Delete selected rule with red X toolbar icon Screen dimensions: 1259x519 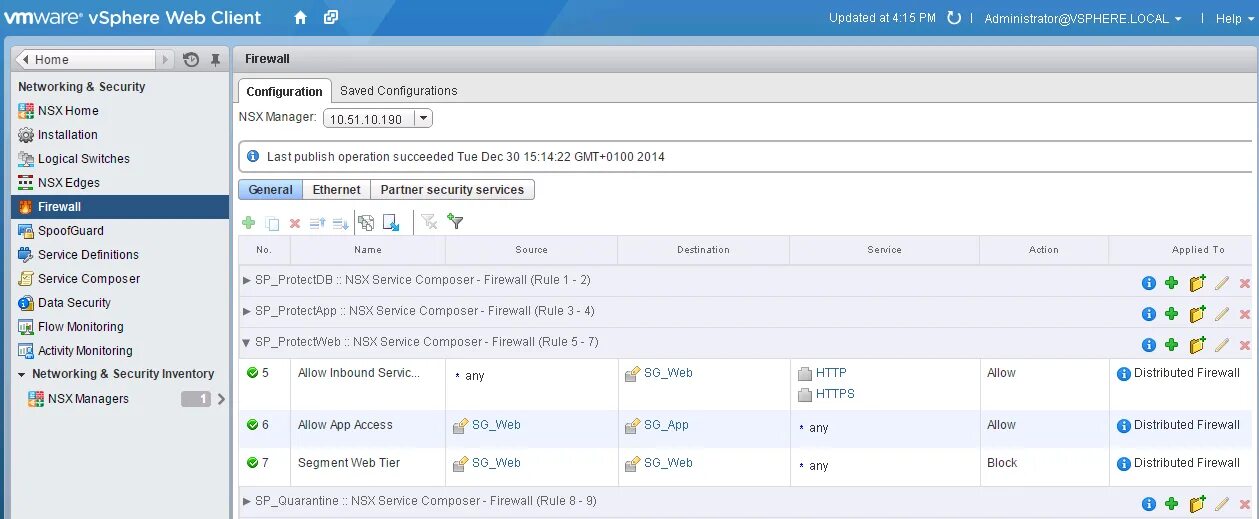click(x=295, y=223)
